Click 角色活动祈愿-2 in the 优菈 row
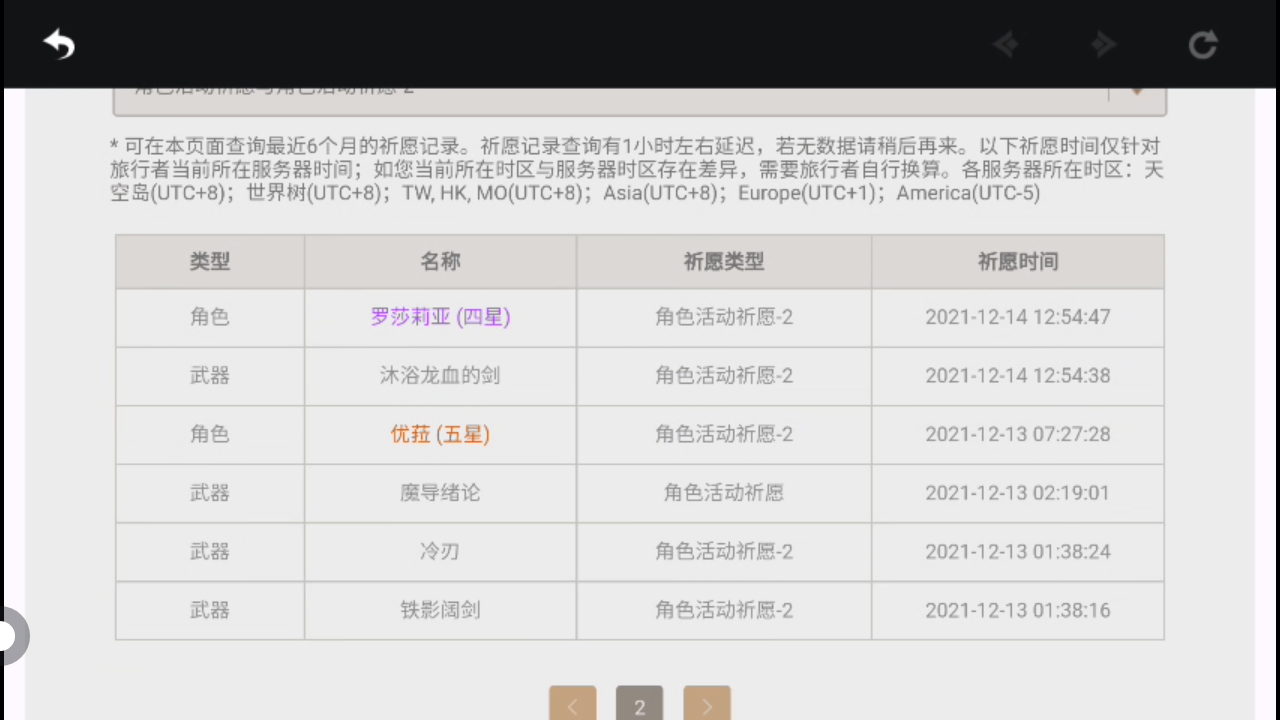This screenshot has height=720, width=1280. tap(724, 434)
